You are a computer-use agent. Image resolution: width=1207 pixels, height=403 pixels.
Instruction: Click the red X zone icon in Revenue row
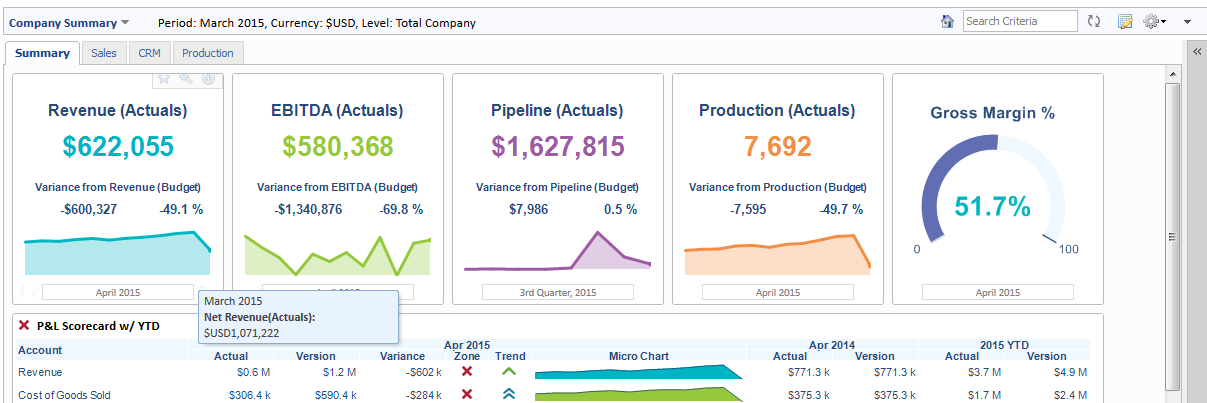coord(466,371)
